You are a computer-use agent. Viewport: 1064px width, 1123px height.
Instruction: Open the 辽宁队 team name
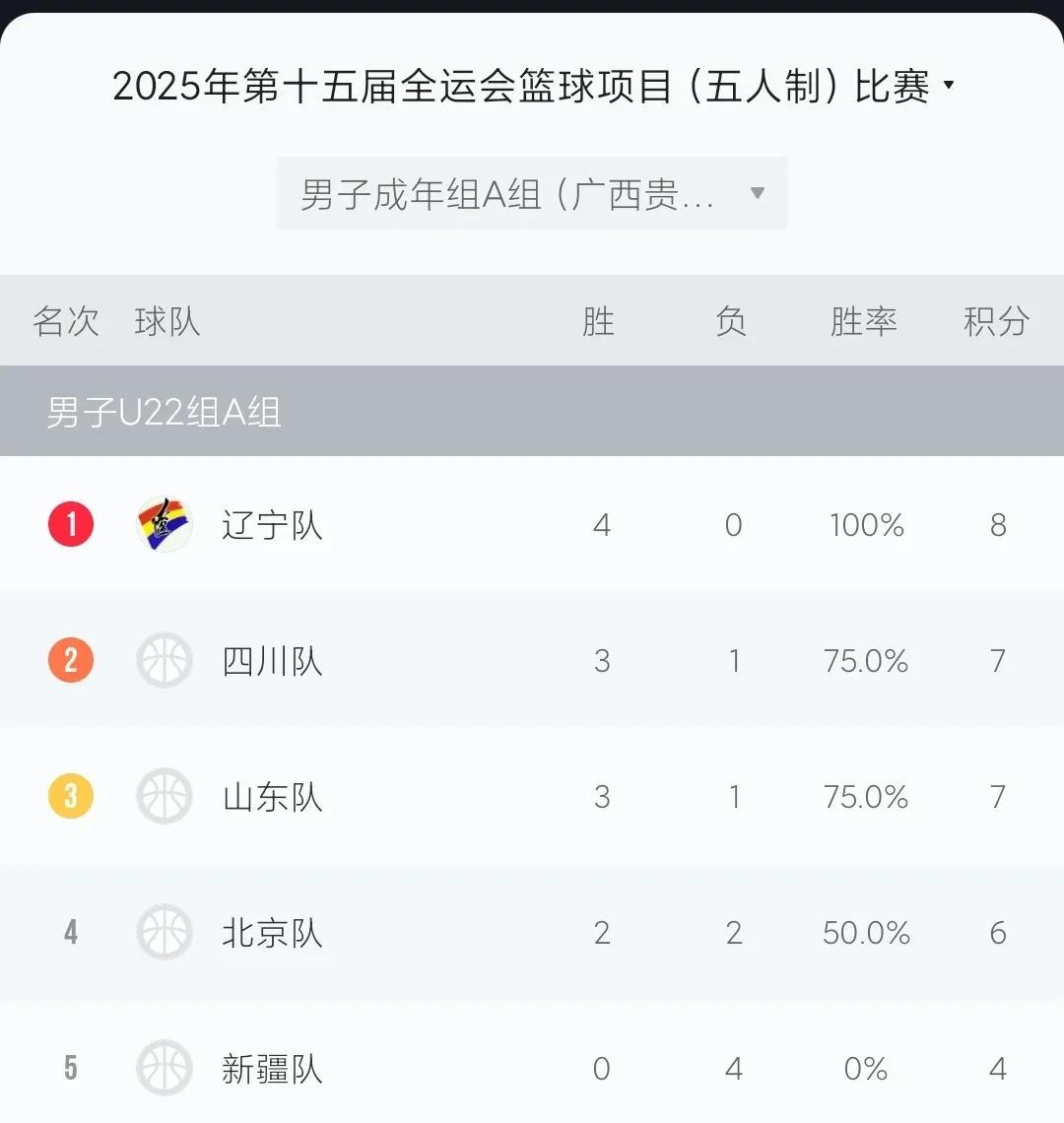[x=272, y=526]
